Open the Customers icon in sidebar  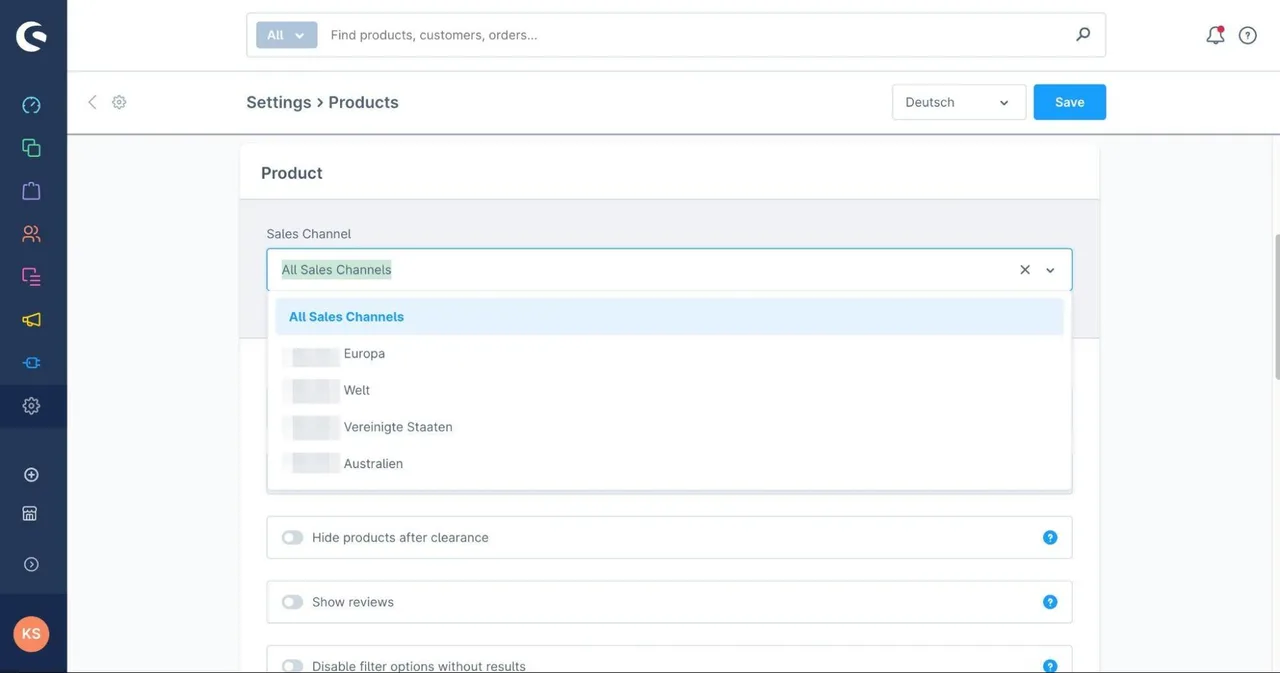point(31,234)
